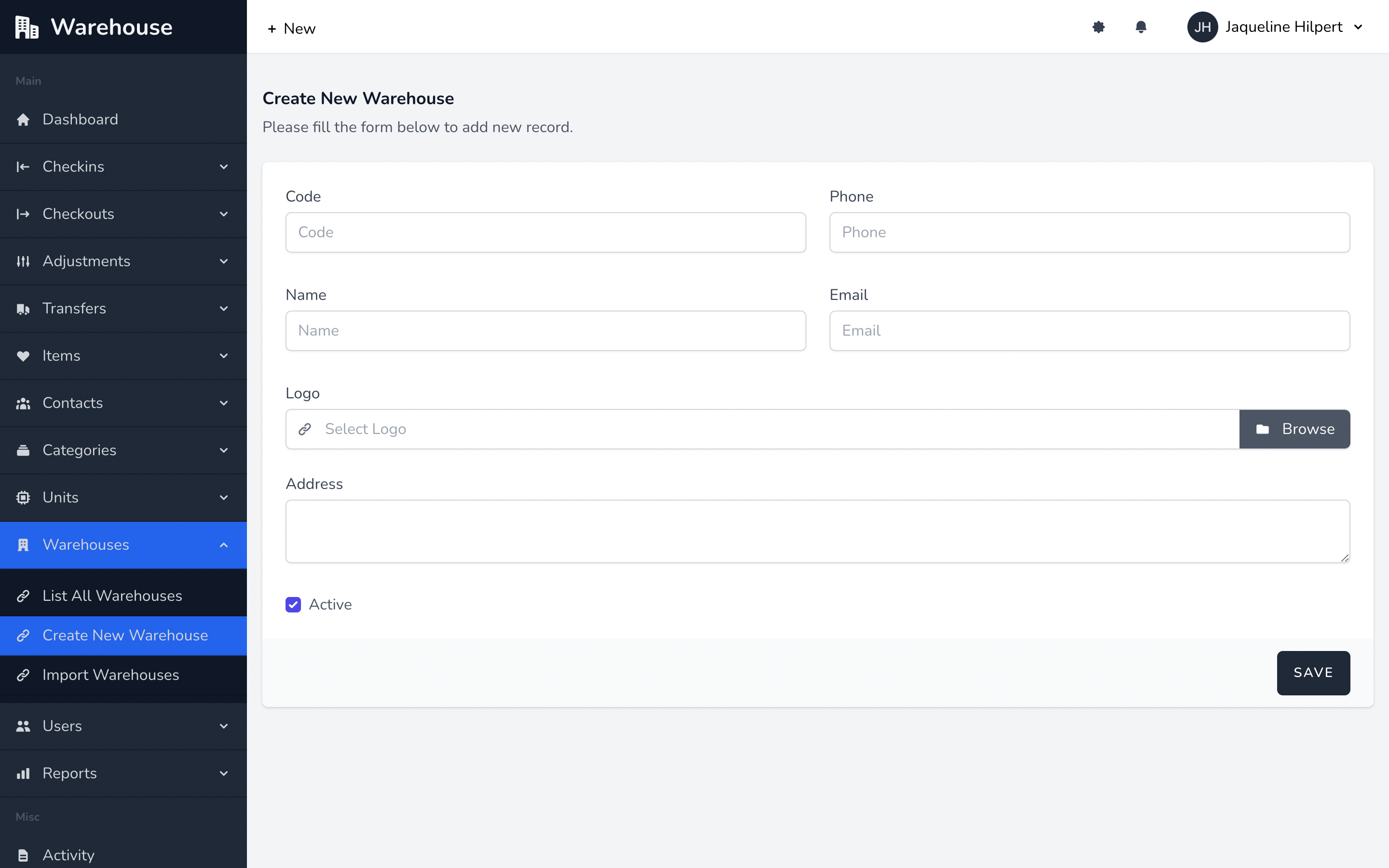Uncheck the Active checkbox
This screenshot has height=868, width=1389.
pos(293,605)
